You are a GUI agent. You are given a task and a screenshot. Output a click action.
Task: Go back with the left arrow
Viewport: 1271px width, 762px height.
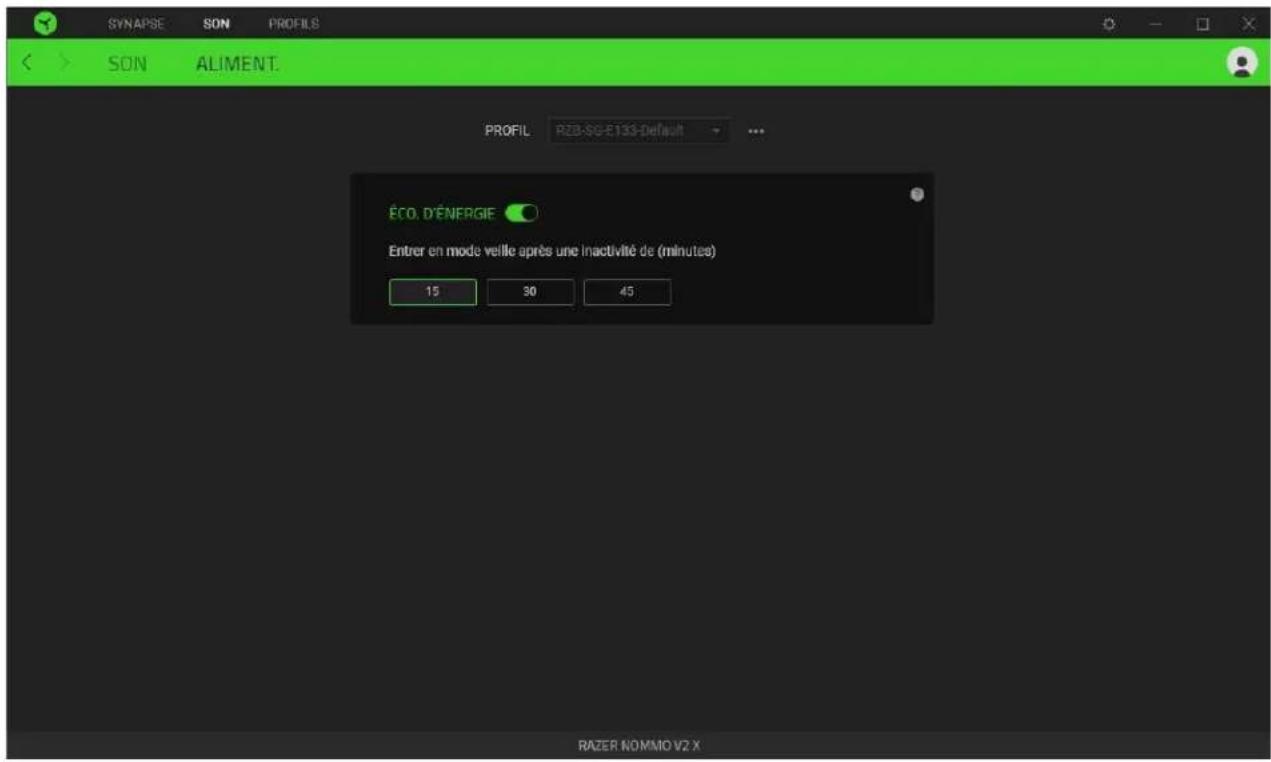point(27,63)
